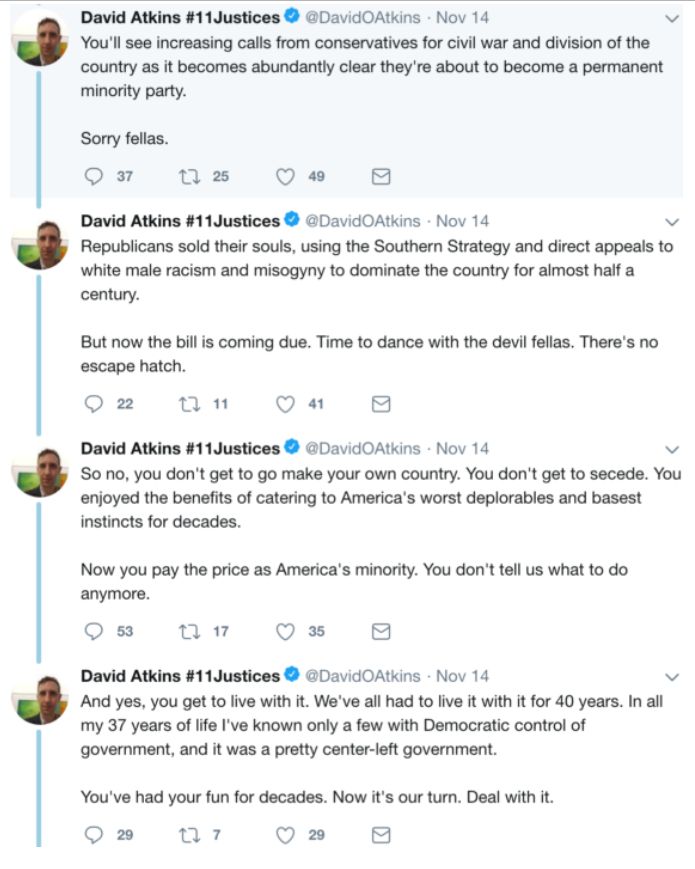This screenshot has width=695, height=869.
Task: Open the Nov 14 timestamp of the last tweet
Action: pos(462,676)
